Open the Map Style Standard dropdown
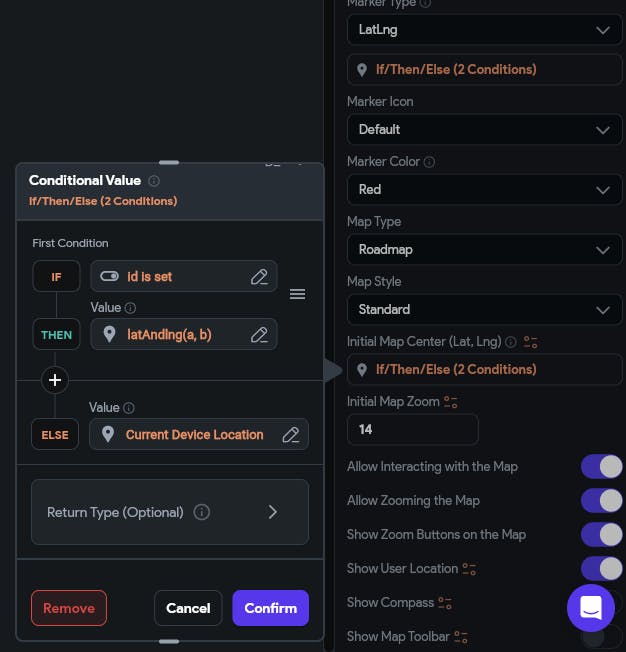 pos(484,309)
